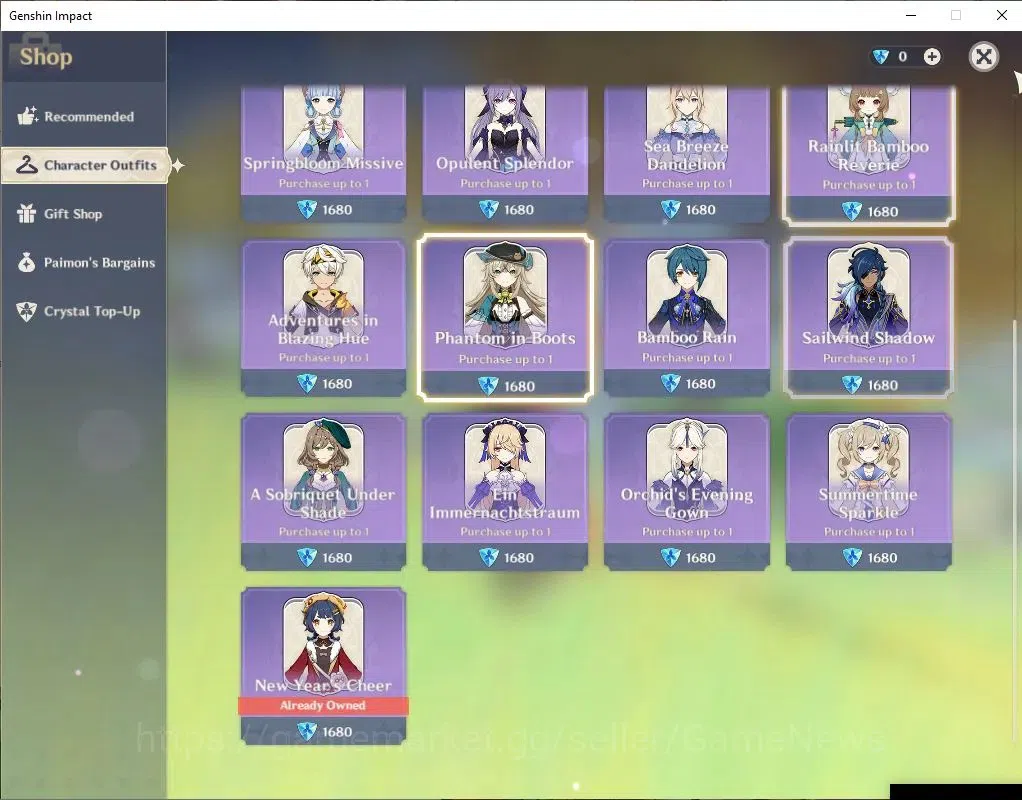
Task: Click the thumbs-up Recommended icon
Action: point(27,116)
